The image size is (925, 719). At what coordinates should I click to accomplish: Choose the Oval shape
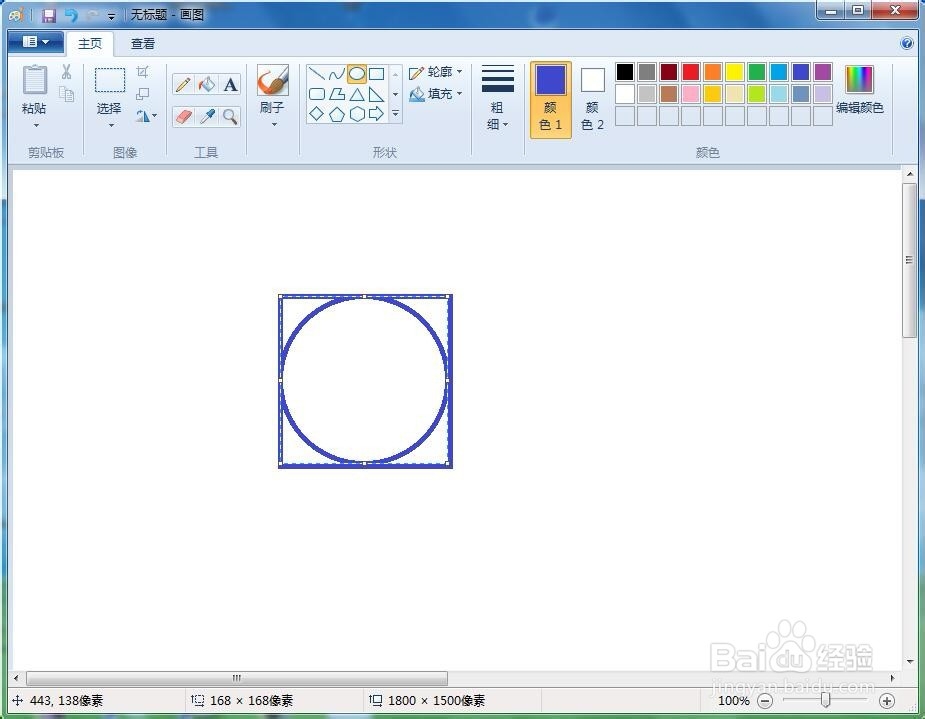pyautogui.click(x=357, y=74)
